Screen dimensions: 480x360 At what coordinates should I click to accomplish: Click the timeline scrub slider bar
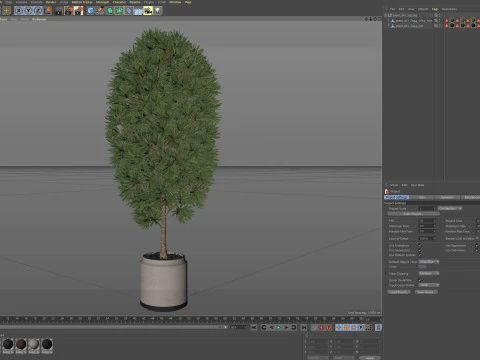coord(113,328)
